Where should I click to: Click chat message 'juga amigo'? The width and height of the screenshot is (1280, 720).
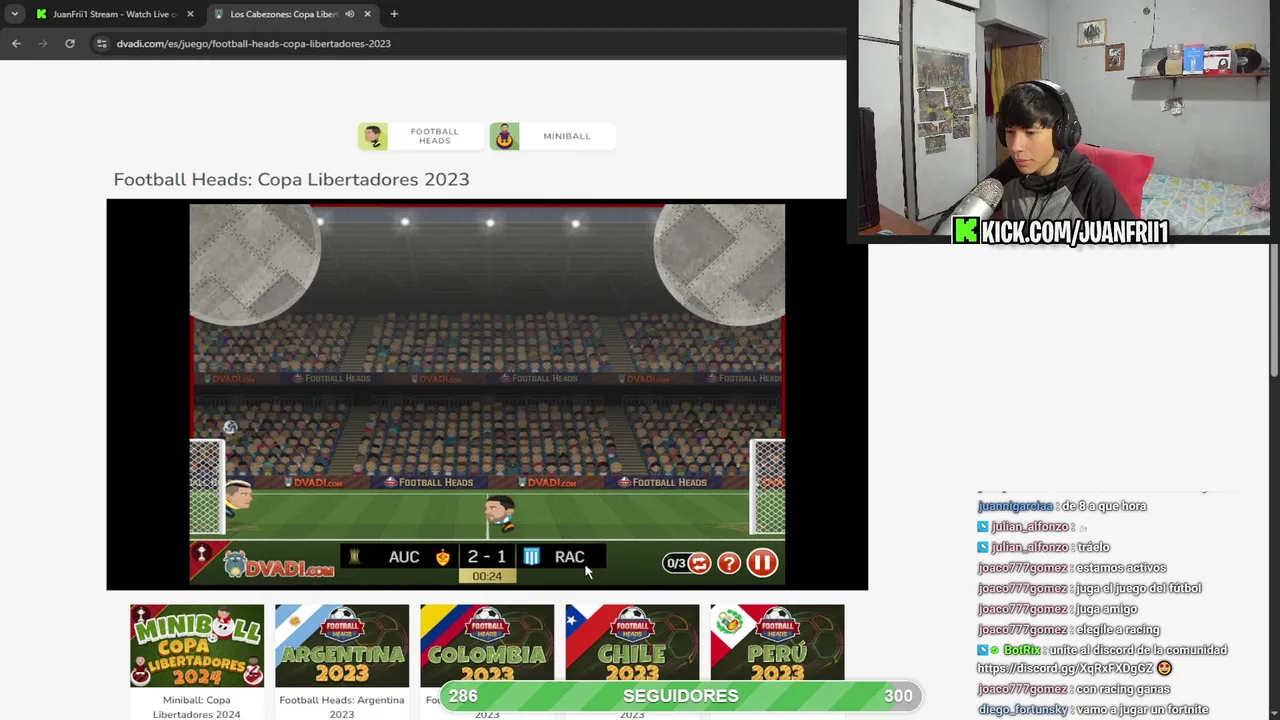pyautogui.click(x=1106, y=608)
